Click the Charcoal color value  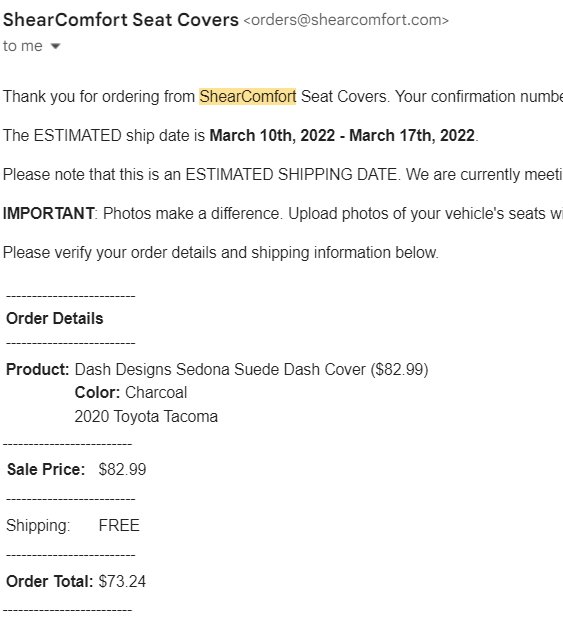[x=156, y=393]
